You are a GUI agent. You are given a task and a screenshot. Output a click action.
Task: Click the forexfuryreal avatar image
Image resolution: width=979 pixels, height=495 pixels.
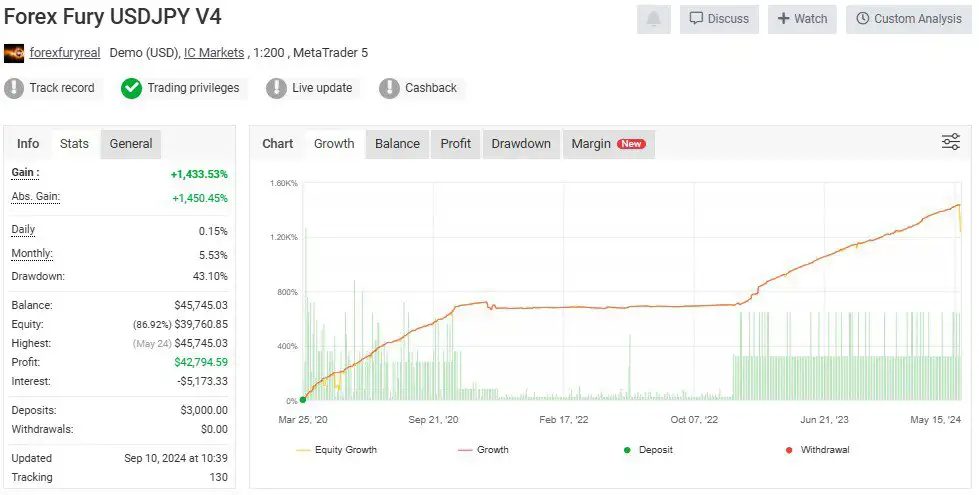point(14,53)
